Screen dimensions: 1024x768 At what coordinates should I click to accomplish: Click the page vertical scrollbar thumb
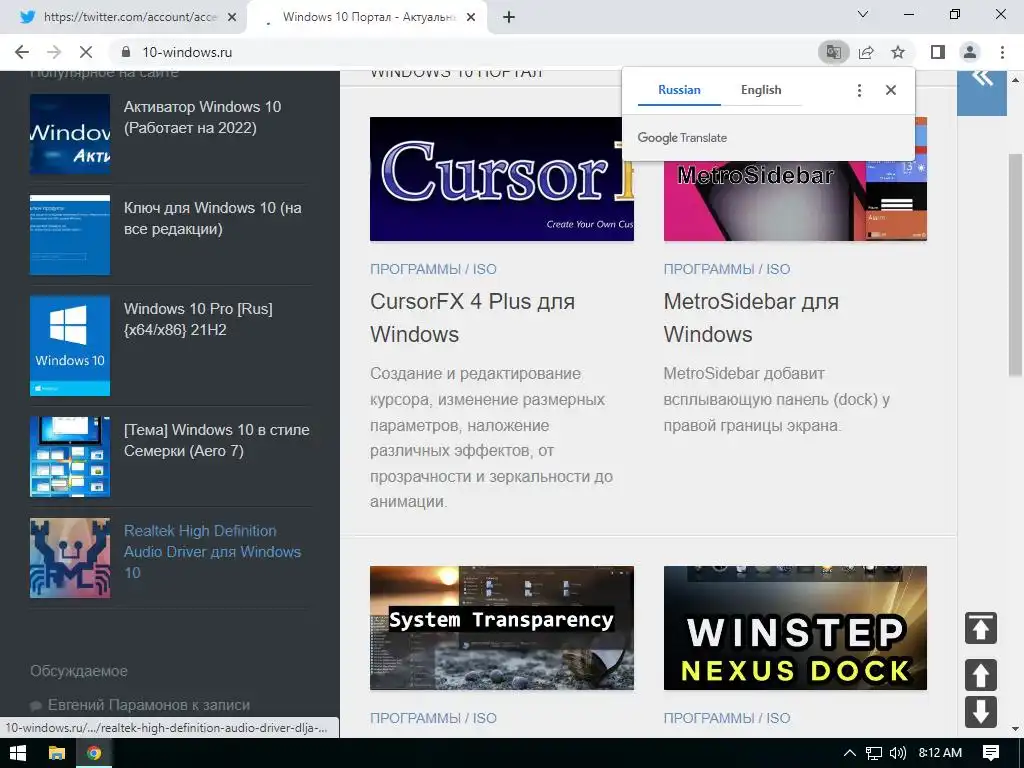click(x=1015, y=264)
